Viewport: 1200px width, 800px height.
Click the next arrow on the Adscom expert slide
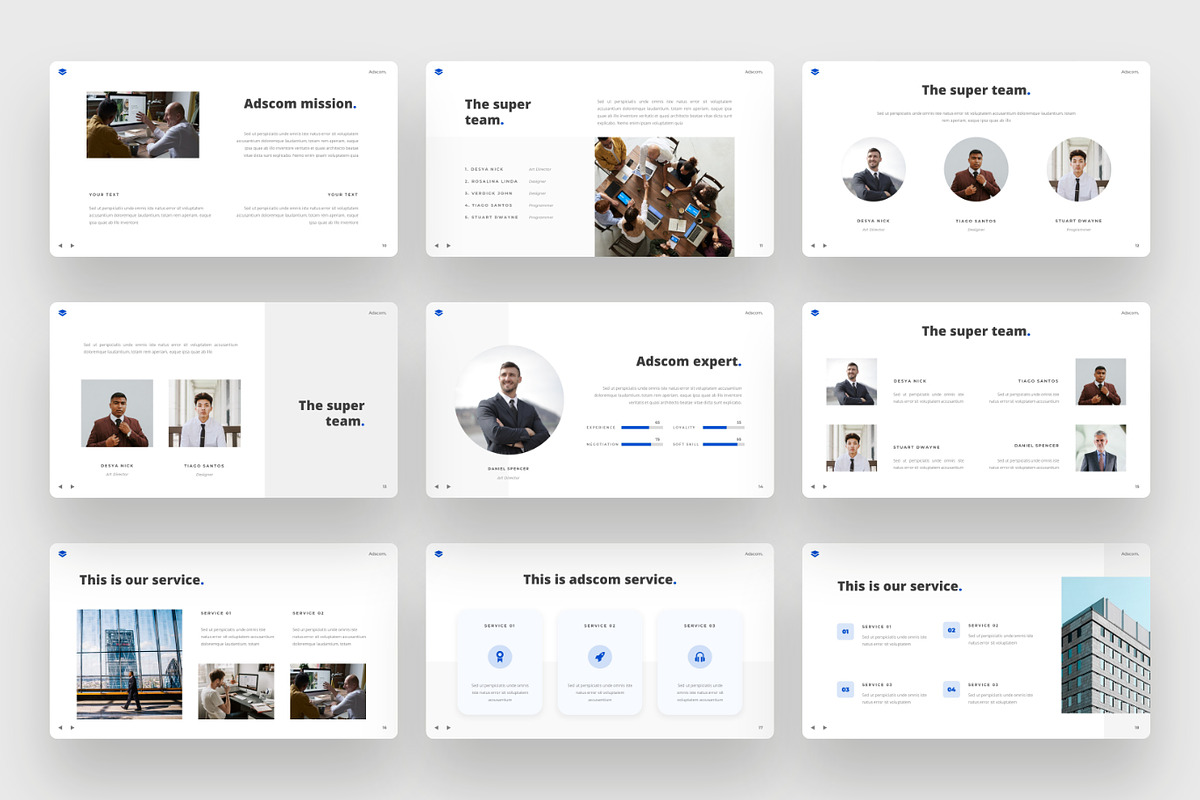(x=448, y=486)
